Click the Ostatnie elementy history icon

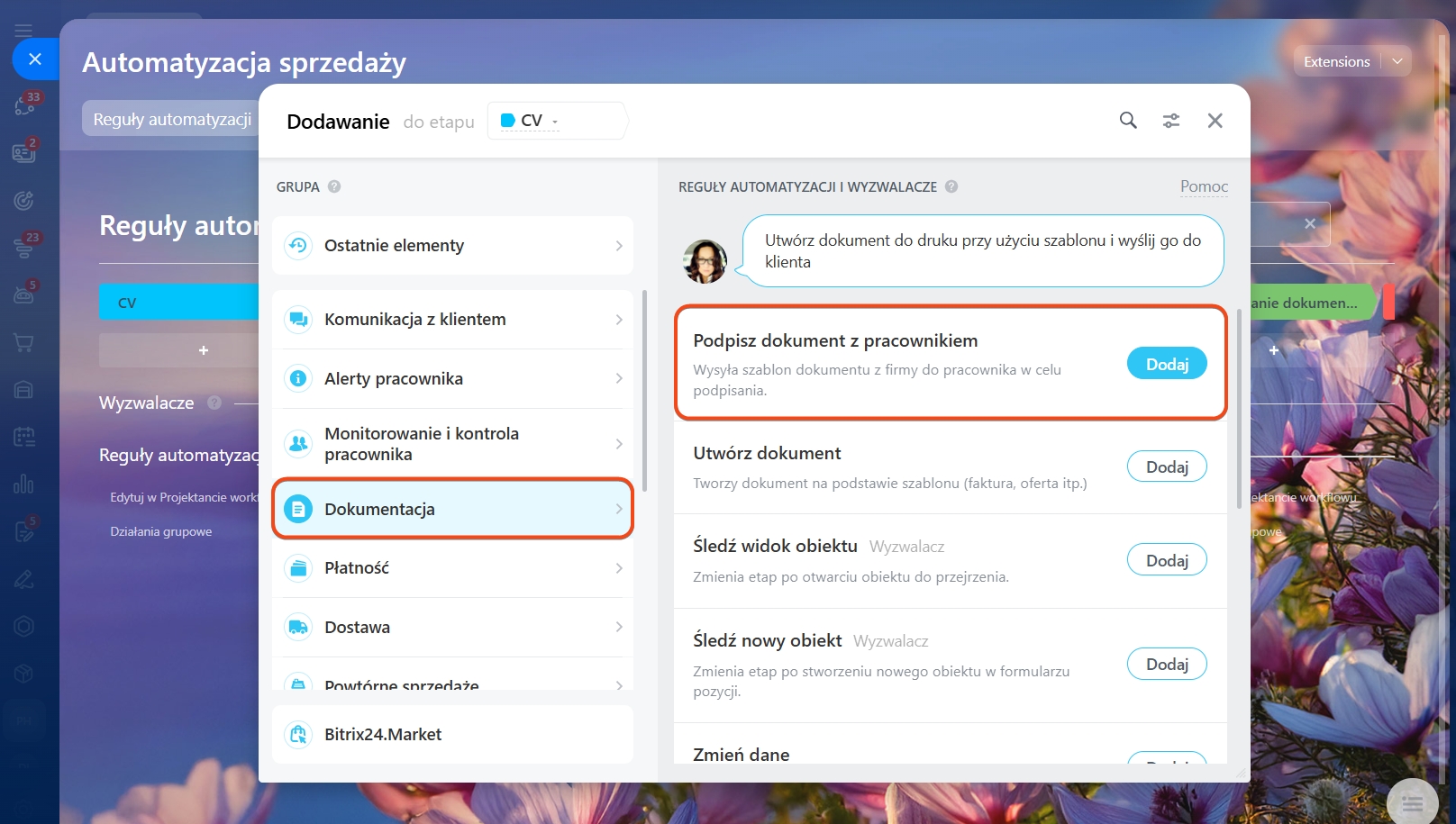click(298, 246)
